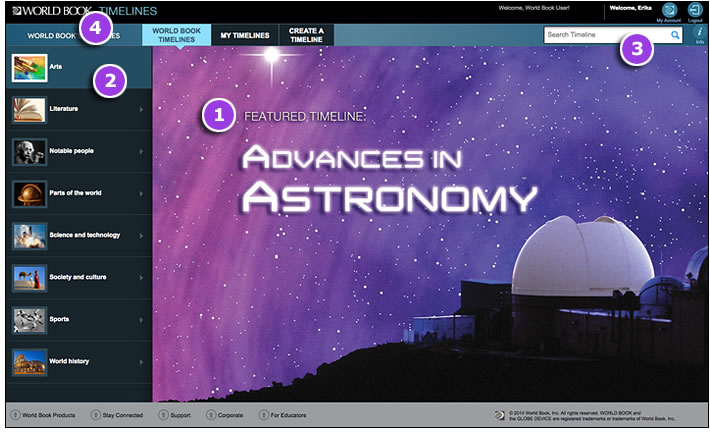Image resolution: width=710 pixels, height=438 pixels.
Task: Click the Featured Timeline heading text
Action: click(x=305, y=116)
